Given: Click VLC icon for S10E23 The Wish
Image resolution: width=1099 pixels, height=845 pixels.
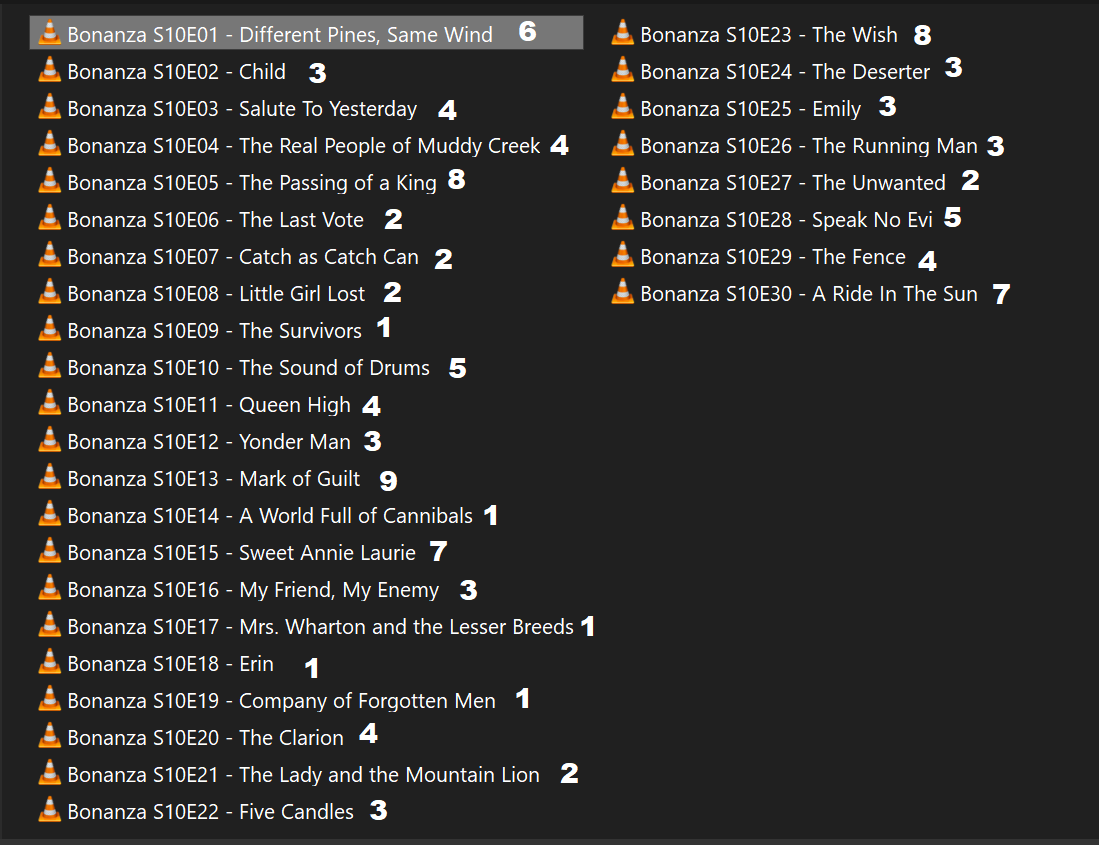Looking at the screenshot, I should point(622,33).
